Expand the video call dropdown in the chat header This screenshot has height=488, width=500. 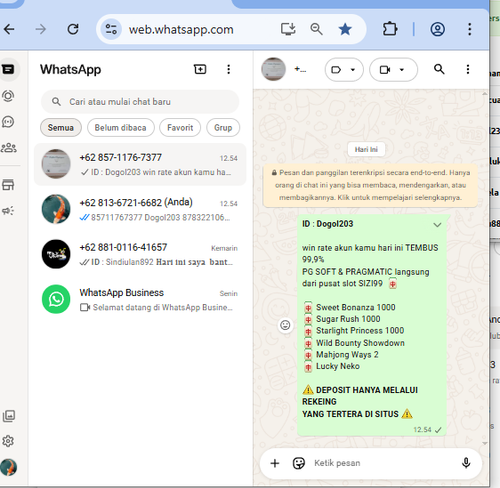(393, 69)
